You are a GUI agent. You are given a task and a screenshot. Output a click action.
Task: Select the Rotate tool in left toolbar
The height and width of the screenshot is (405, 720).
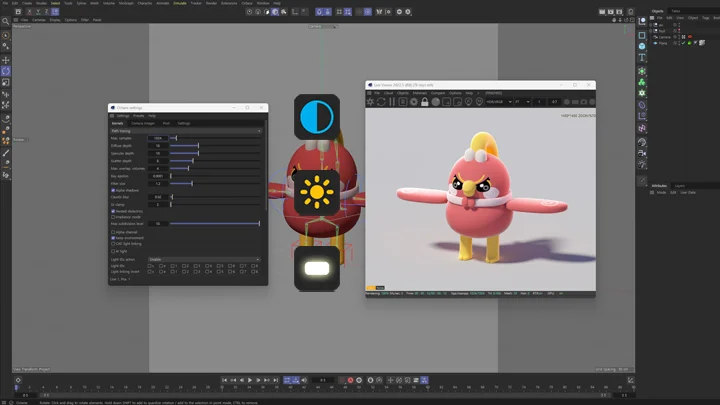[6, 71]
